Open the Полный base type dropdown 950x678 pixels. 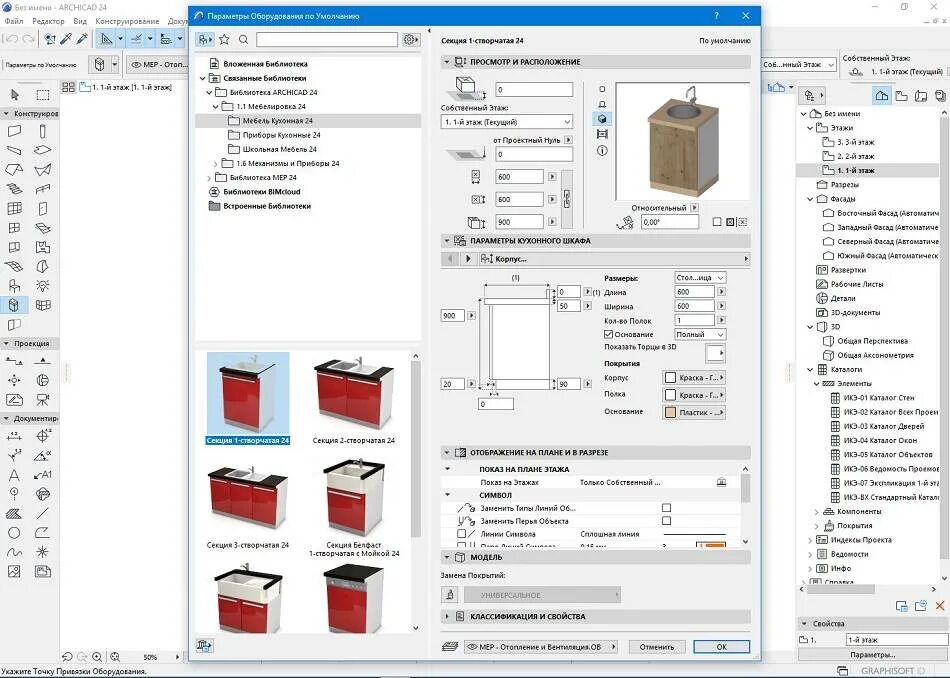coord(700,334)
